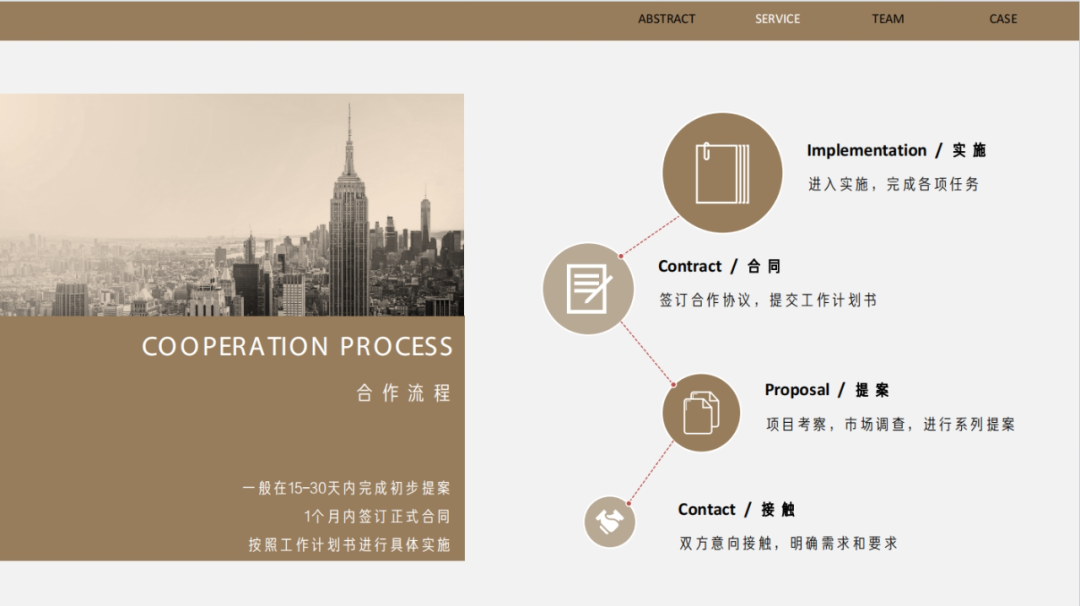Click the line '1个月内签订正式合同'
The width and height of the screenshot is (1080, 606).
click(377, 516)
